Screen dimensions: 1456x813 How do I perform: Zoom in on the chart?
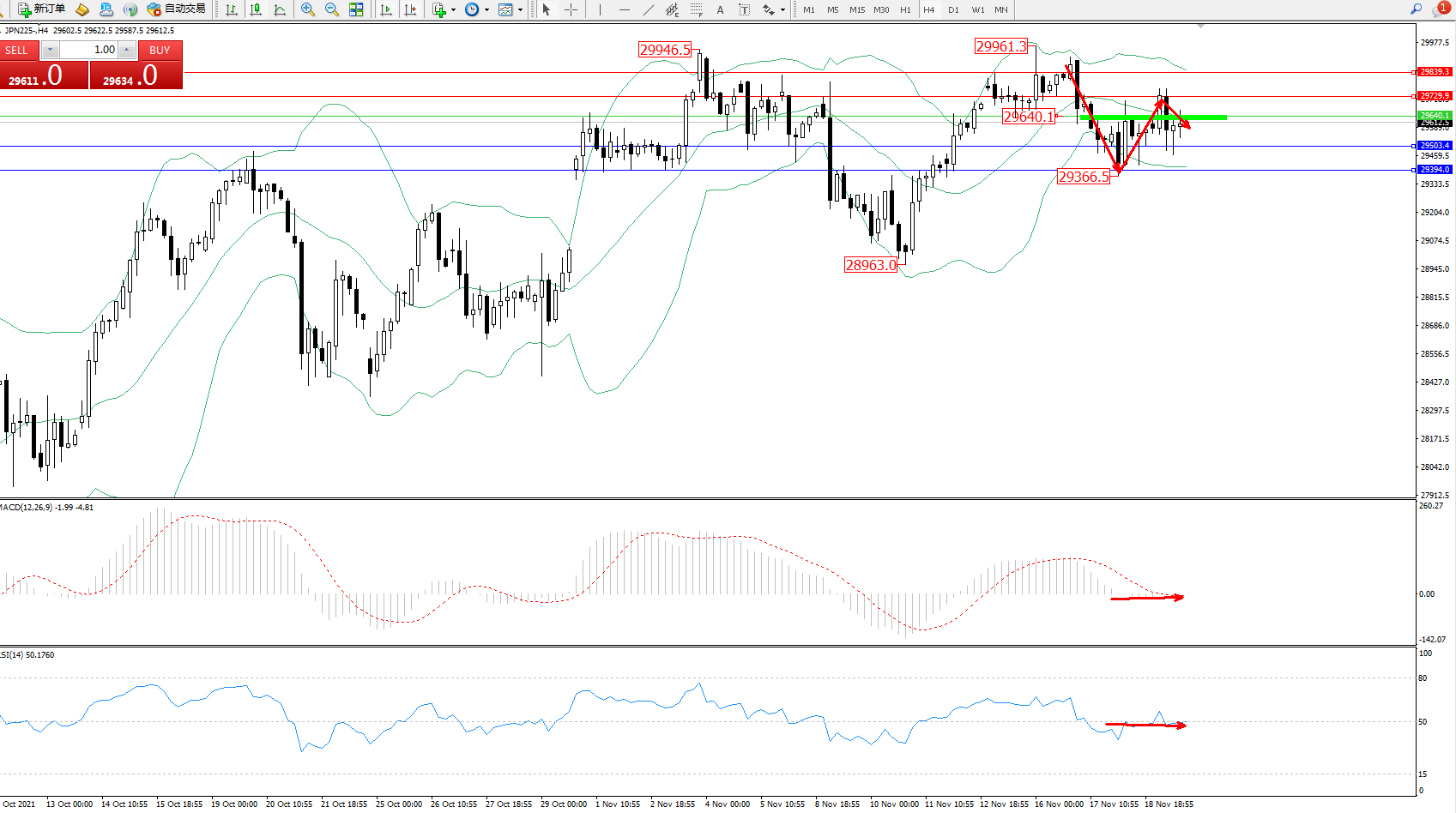tap(308, 9)
